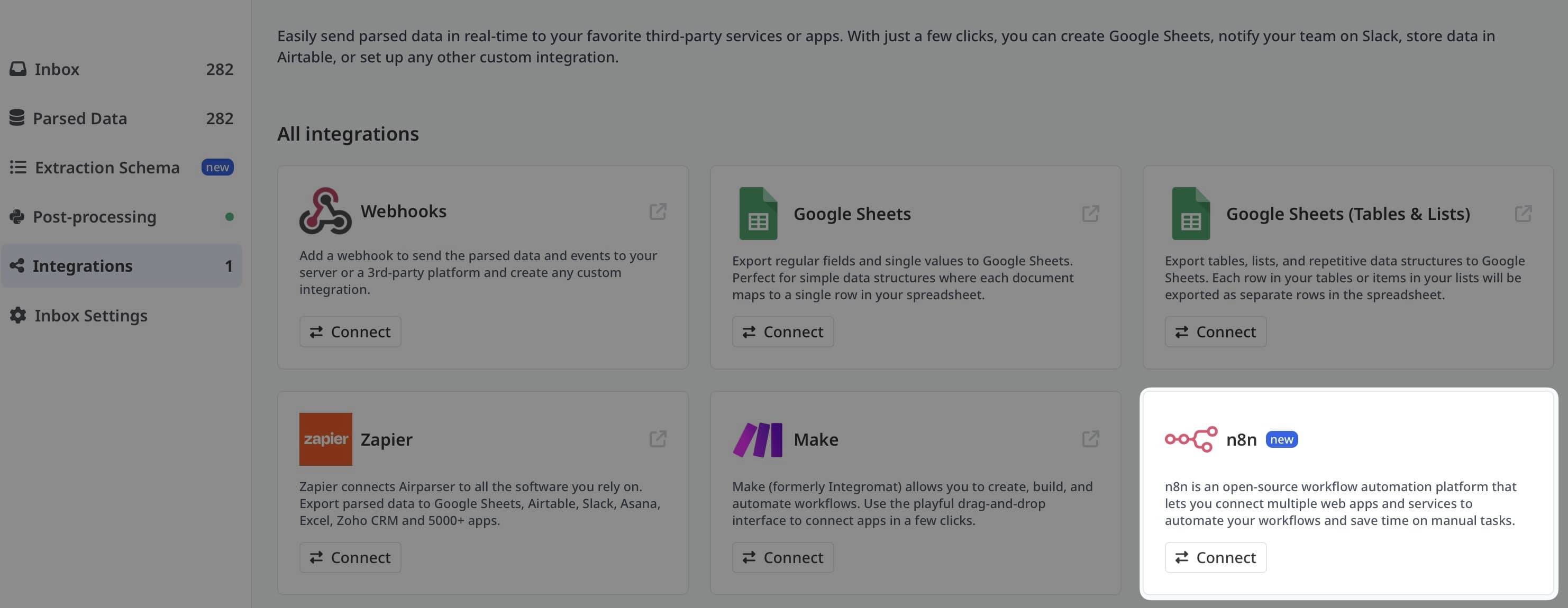Open the Google Sheets external link
Image resolution: width=1568 pixels, height=608 pixels.
pyautogui.click(x=1090, y=214)
